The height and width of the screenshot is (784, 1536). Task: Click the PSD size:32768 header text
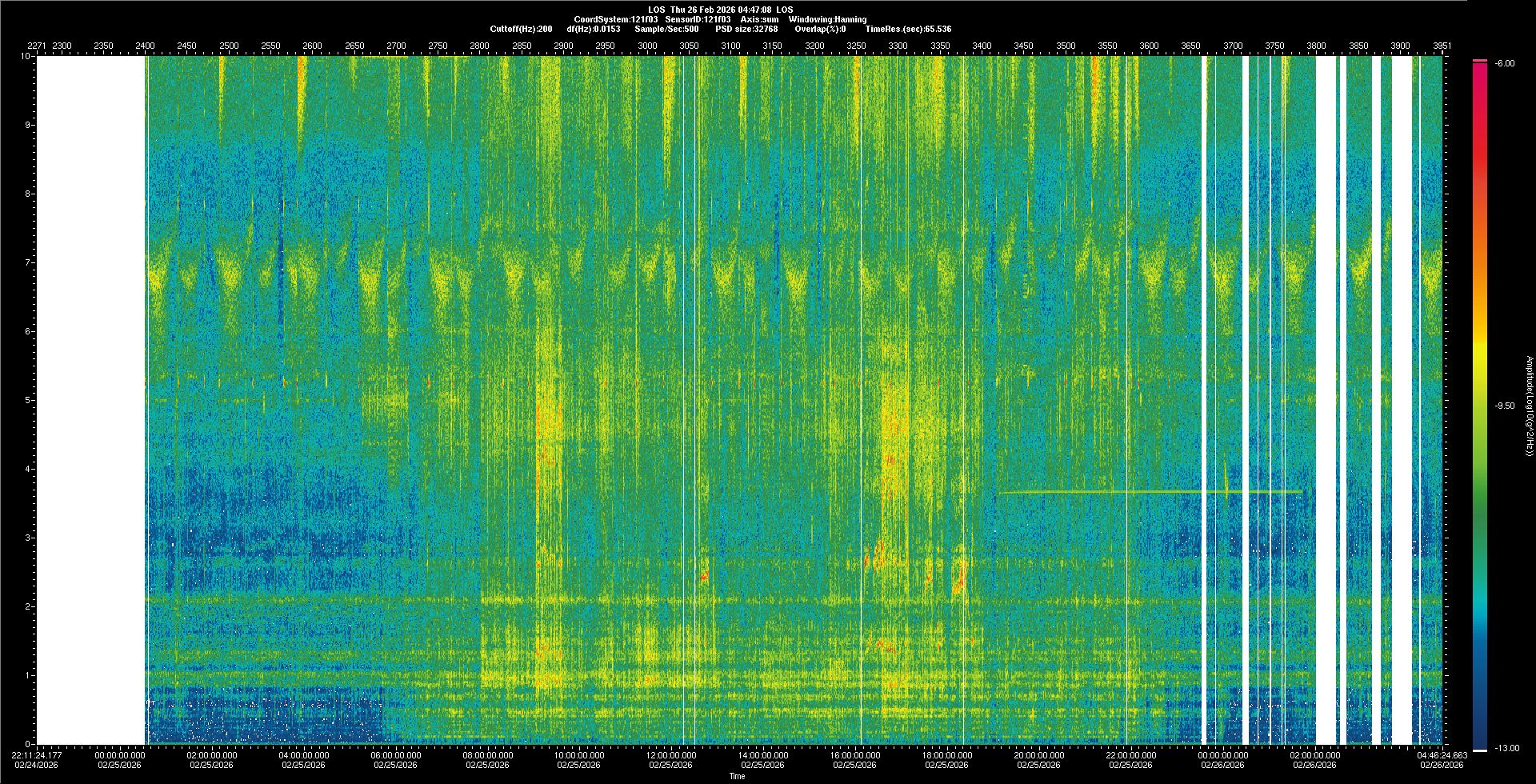click(x=746, y=29)
